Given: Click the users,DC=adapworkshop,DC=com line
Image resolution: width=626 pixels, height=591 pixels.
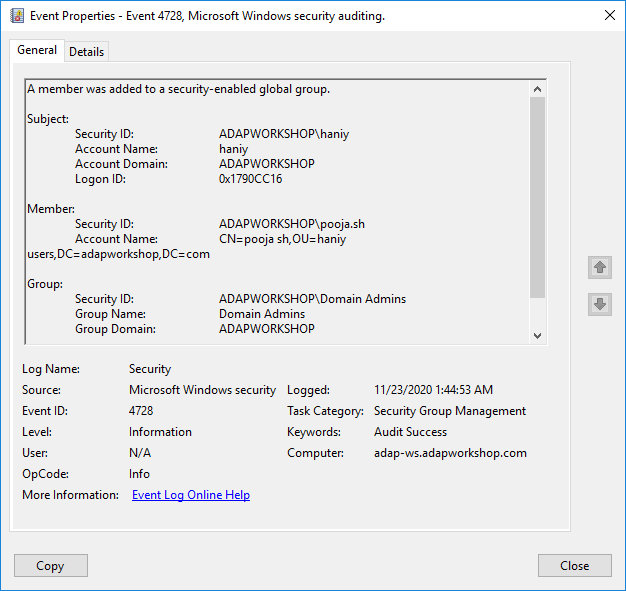Looking at the screenshot, I should [x=119, y=254].
